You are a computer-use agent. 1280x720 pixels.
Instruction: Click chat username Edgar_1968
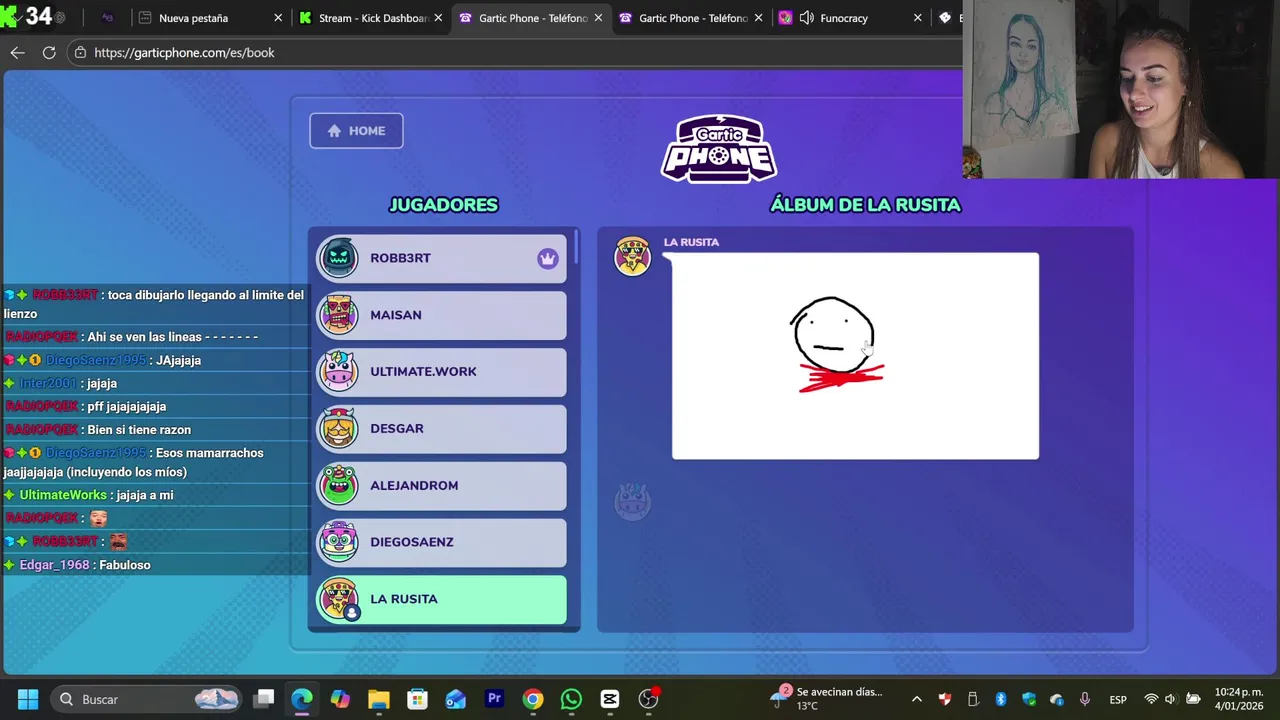[x=54, y=565]
